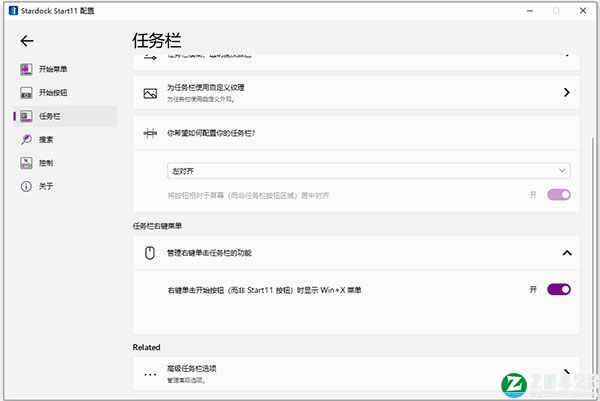Click the 管理右键单击任务栏的功能 text
Viewport: 600px width, 401px height.
point(209,253)
